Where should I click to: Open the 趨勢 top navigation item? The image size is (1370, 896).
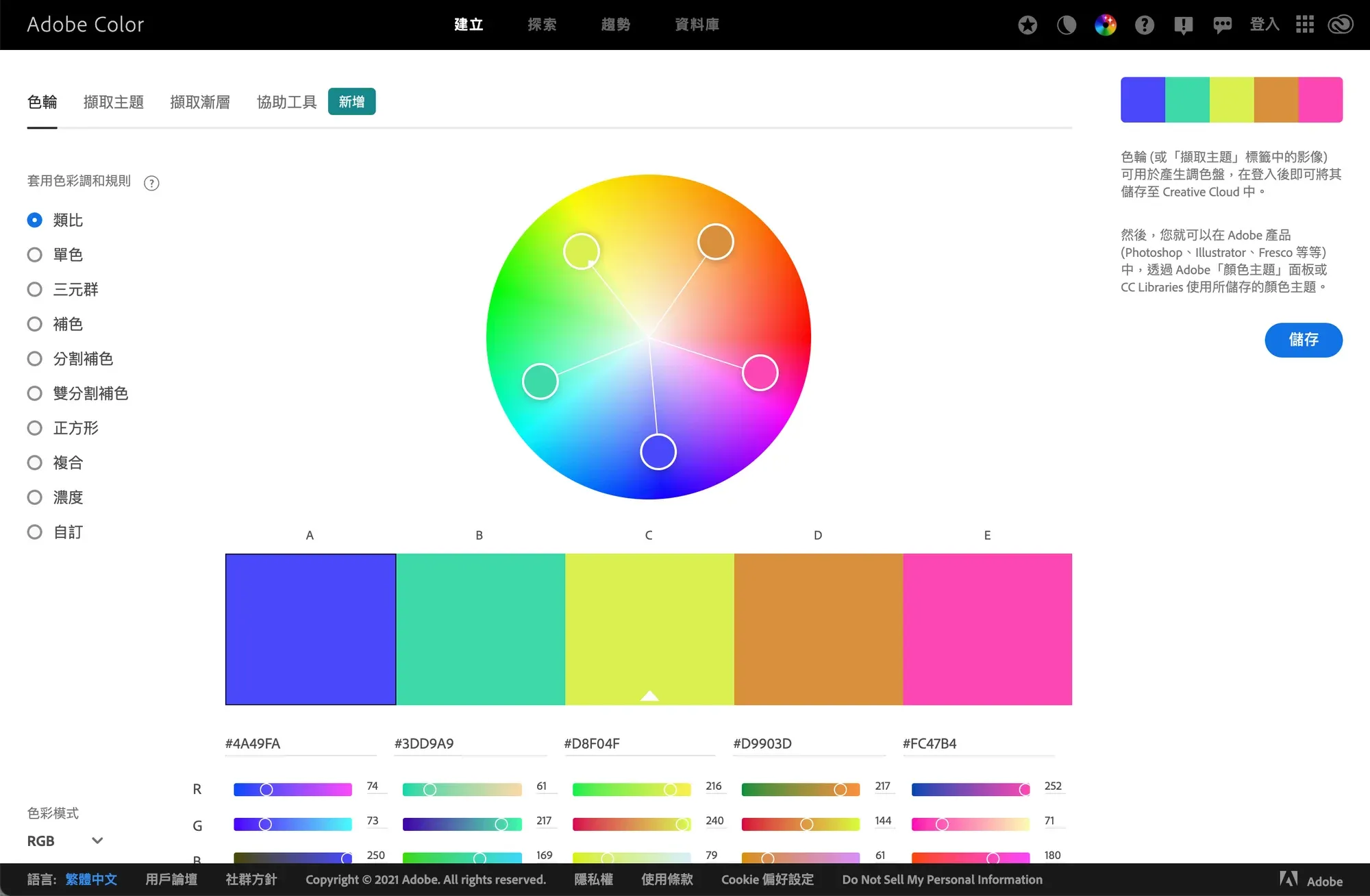coord(615,25)
